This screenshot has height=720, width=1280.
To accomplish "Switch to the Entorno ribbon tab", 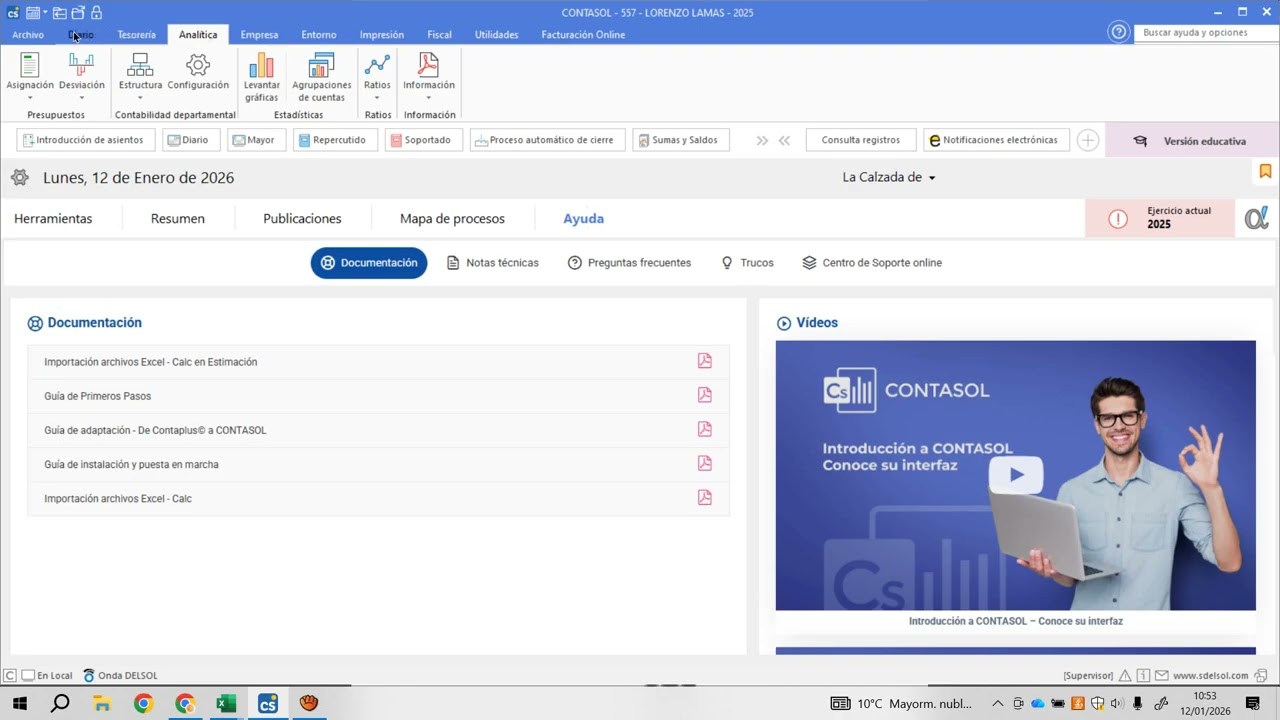I will [x=319, y=35].
